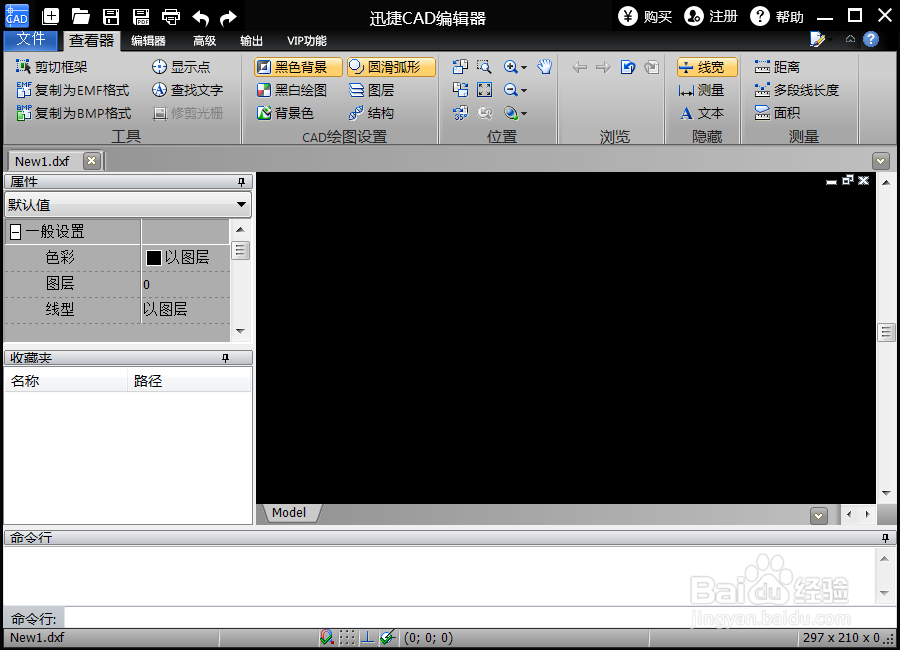Open the 帮助 (help) menu
The width and height of the screenshot is (900, 650).
777,16
